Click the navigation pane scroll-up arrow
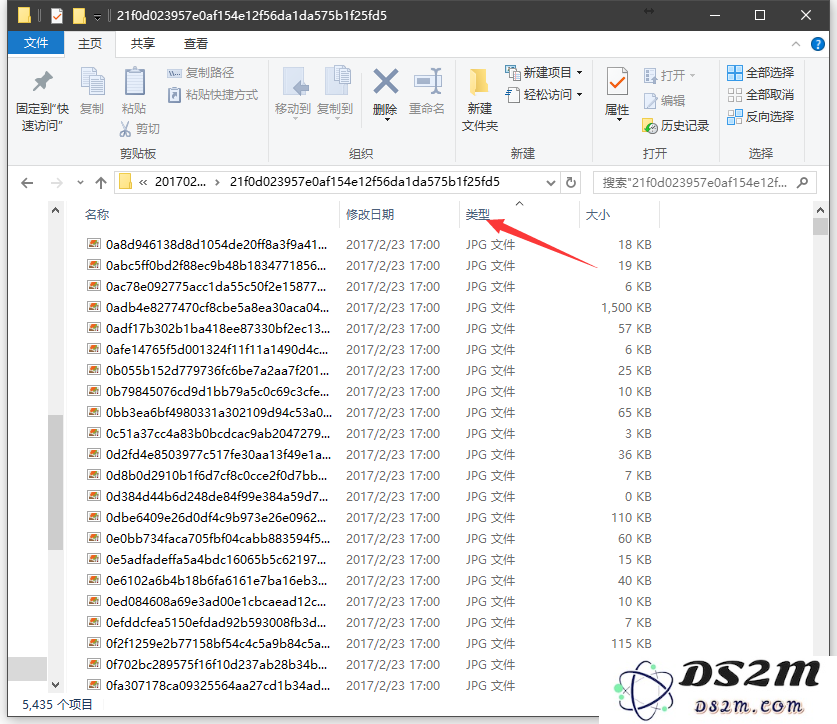 coord(55,210)
